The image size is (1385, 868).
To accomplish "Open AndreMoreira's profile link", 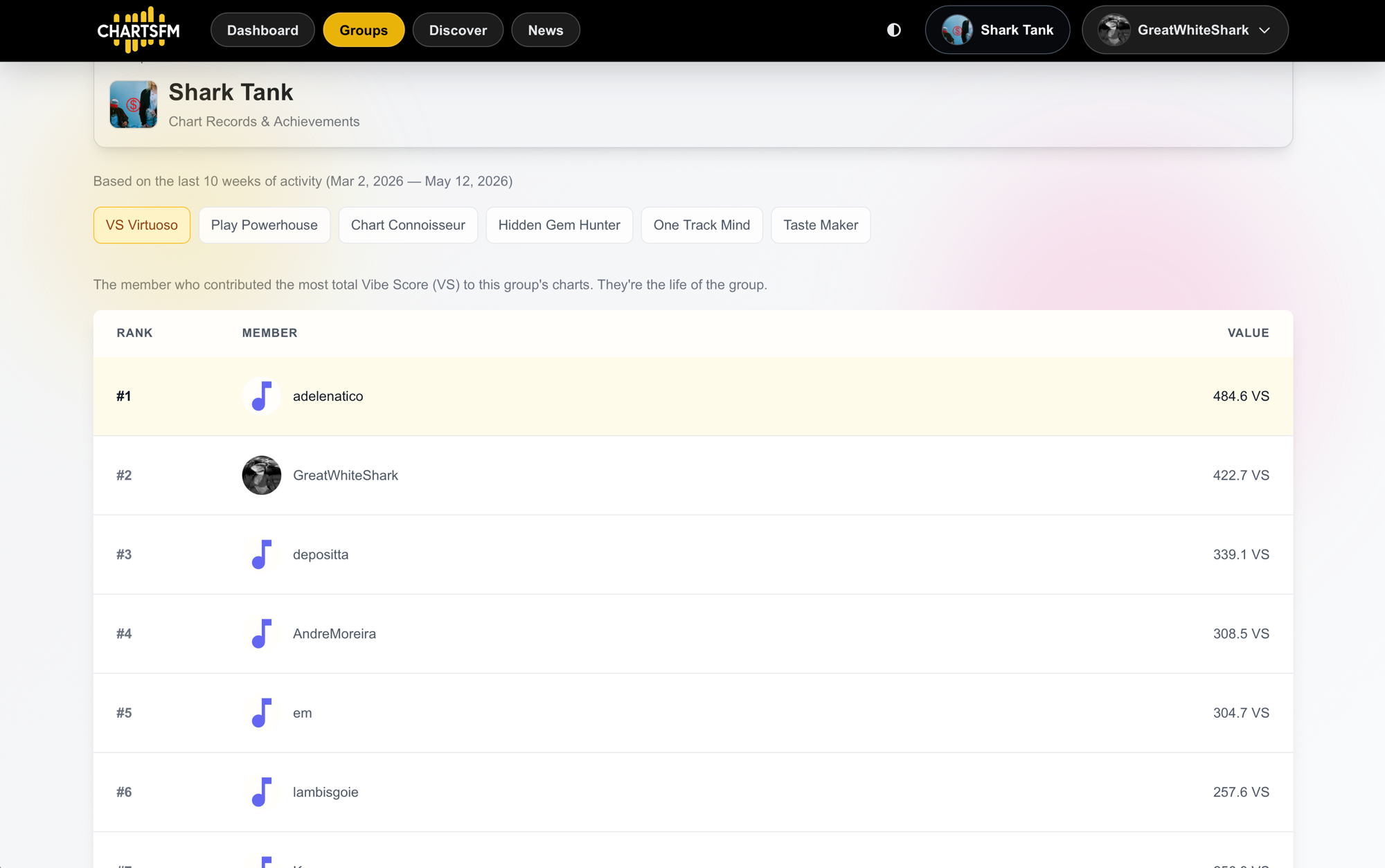I will (x=334, y=634).
